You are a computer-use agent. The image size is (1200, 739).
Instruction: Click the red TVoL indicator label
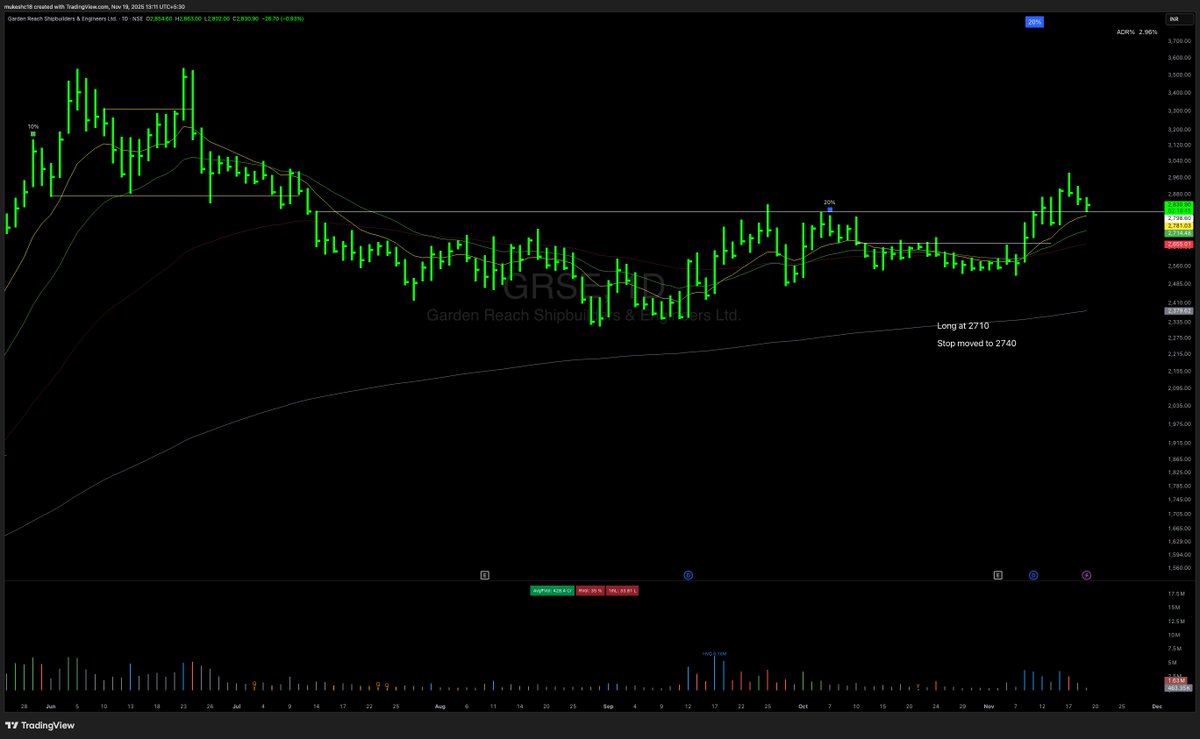[622, 591]
